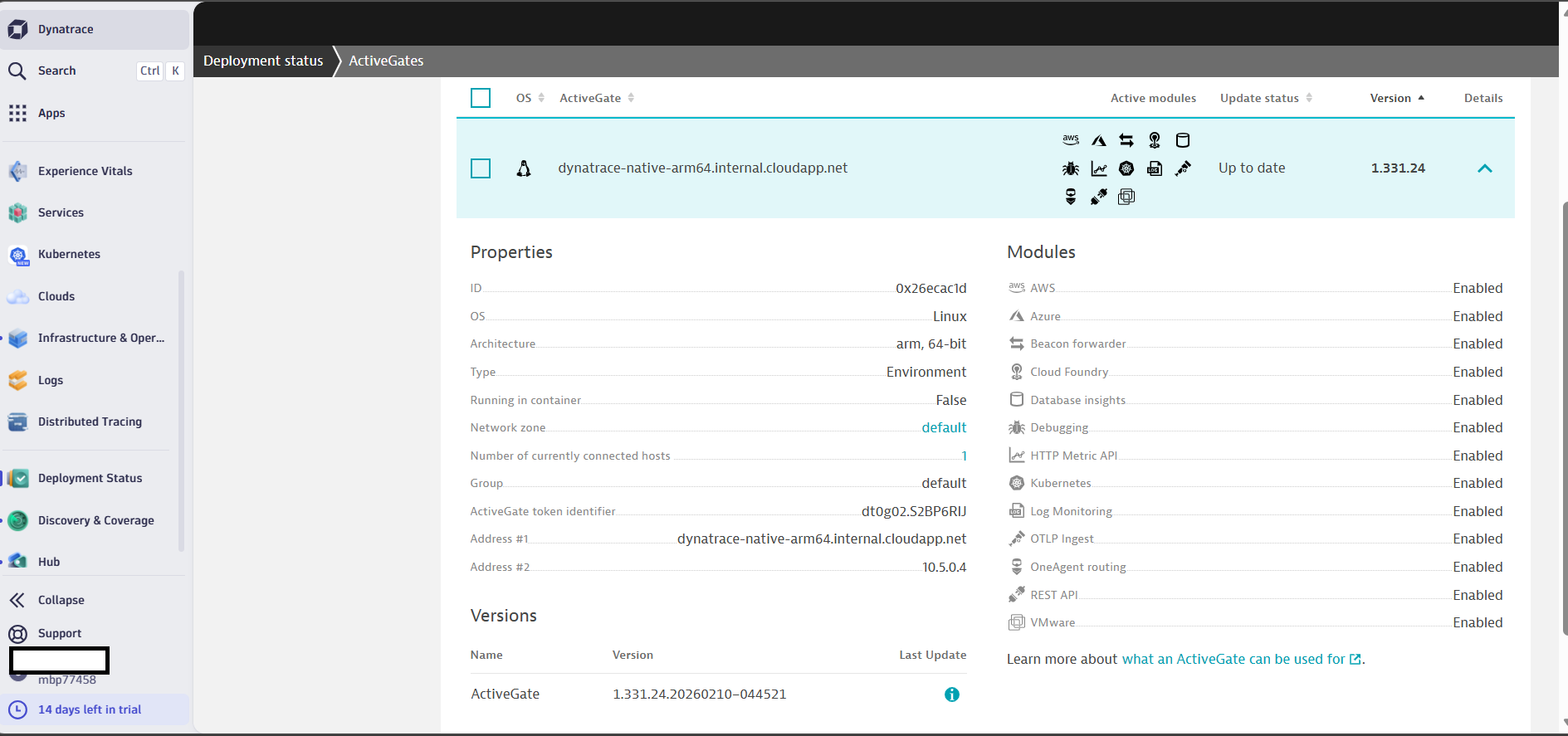Open what an ActiveGate can be used for link

(1242, 659)
